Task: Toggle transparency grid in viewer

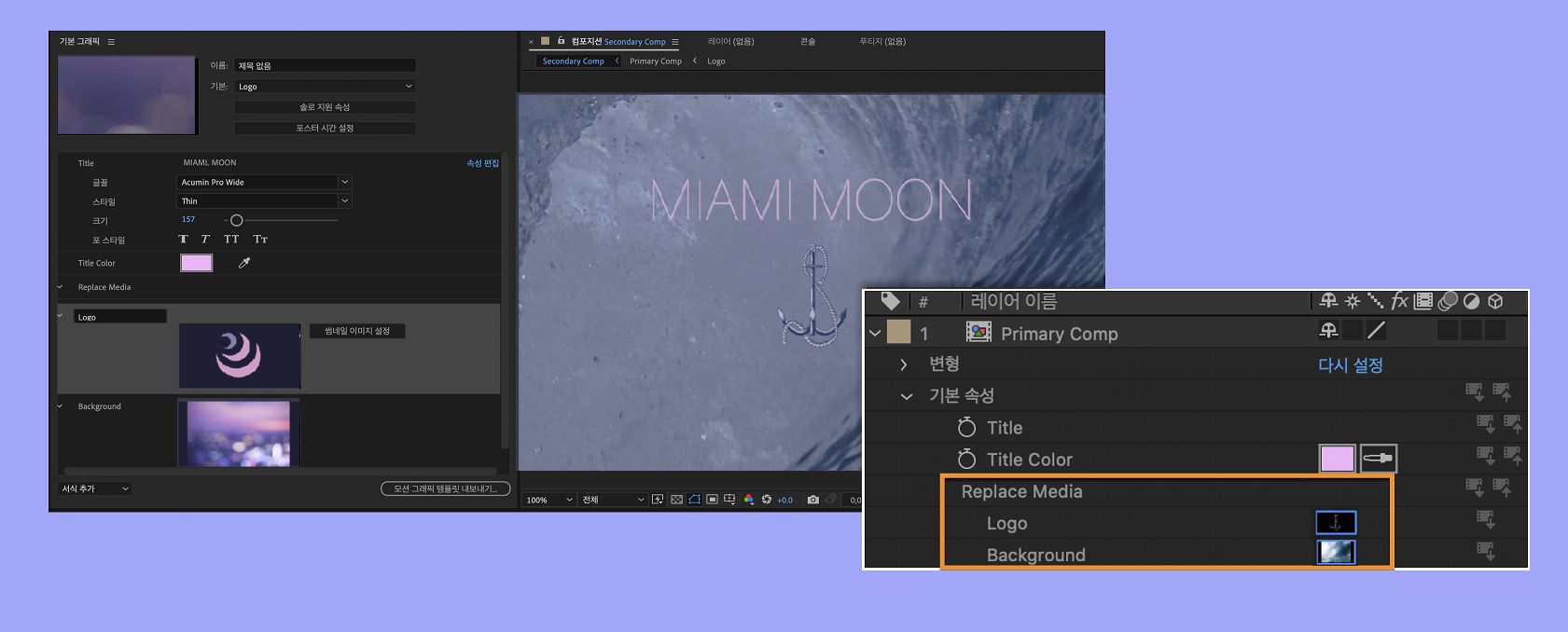Action: tap(676, 500)
